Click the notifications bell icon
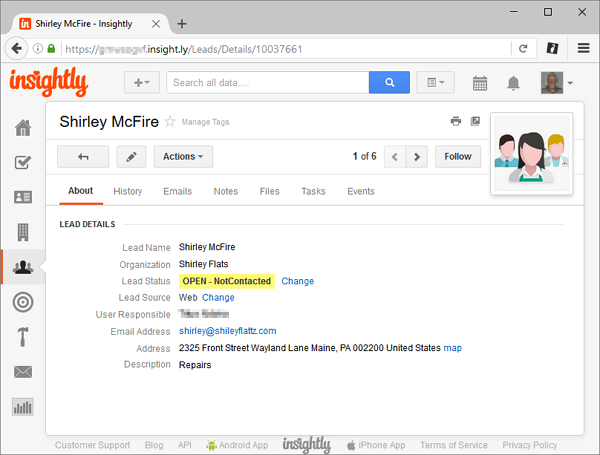The height and width of the screenshot is (455, 600). 513,83
